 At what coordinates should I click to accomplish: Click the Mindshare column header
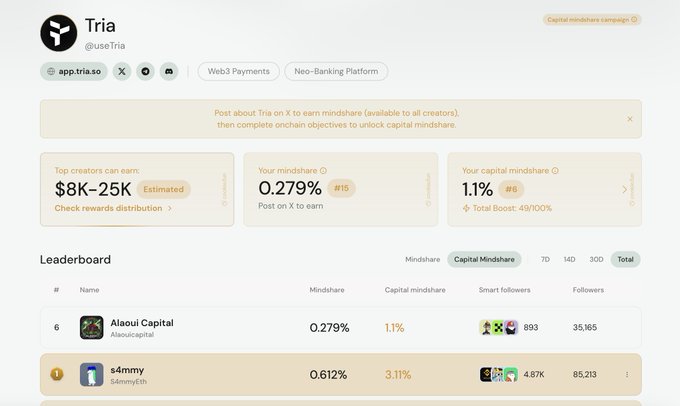coord(327,290)
